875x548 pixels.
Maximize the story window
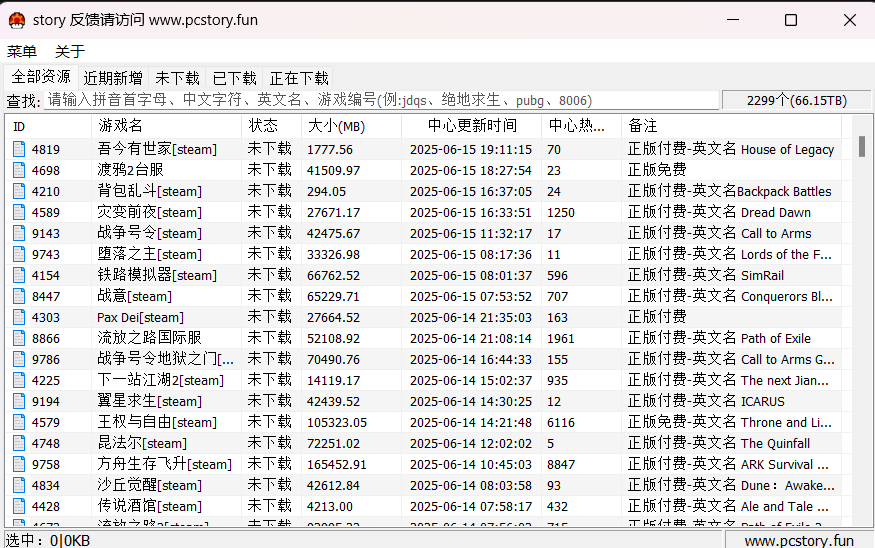791,20
